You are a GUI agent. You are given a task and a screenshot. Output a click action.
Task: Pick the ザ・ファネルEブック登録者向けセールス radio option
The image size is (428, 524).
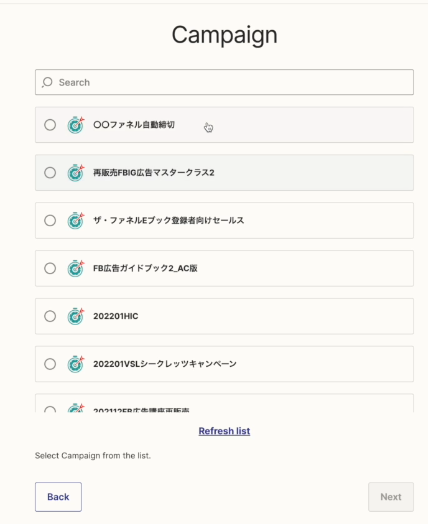tap(50, 221)
